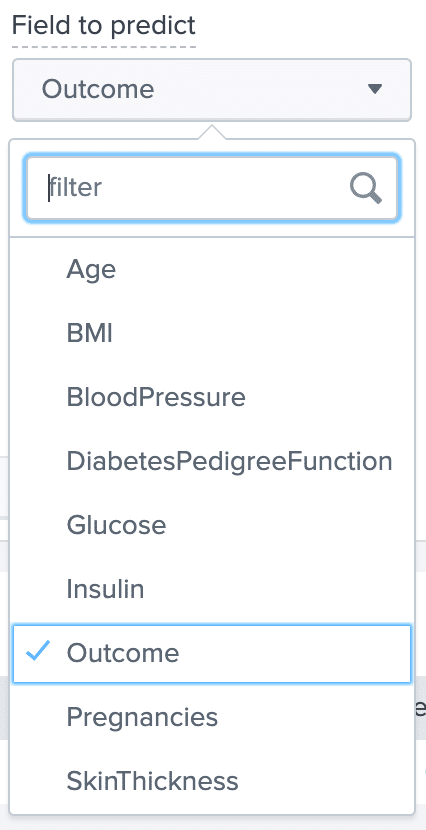This screenshot has width=426, height=830.
Task: Click into the filter text field
Action: pyautogui.click(x=212, y=188)
